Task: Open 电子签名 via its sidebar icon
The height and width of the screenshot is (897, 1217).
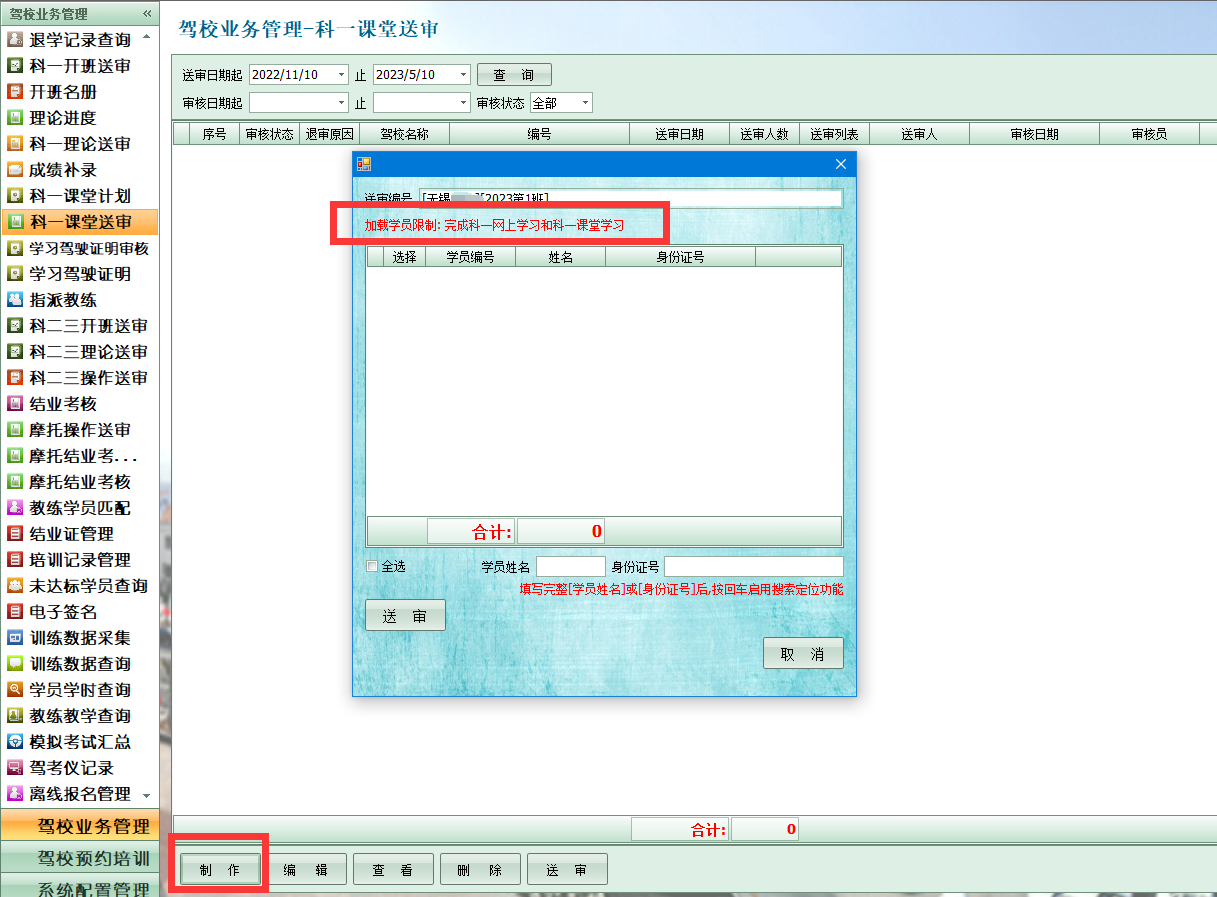Action: coord(15,612)
